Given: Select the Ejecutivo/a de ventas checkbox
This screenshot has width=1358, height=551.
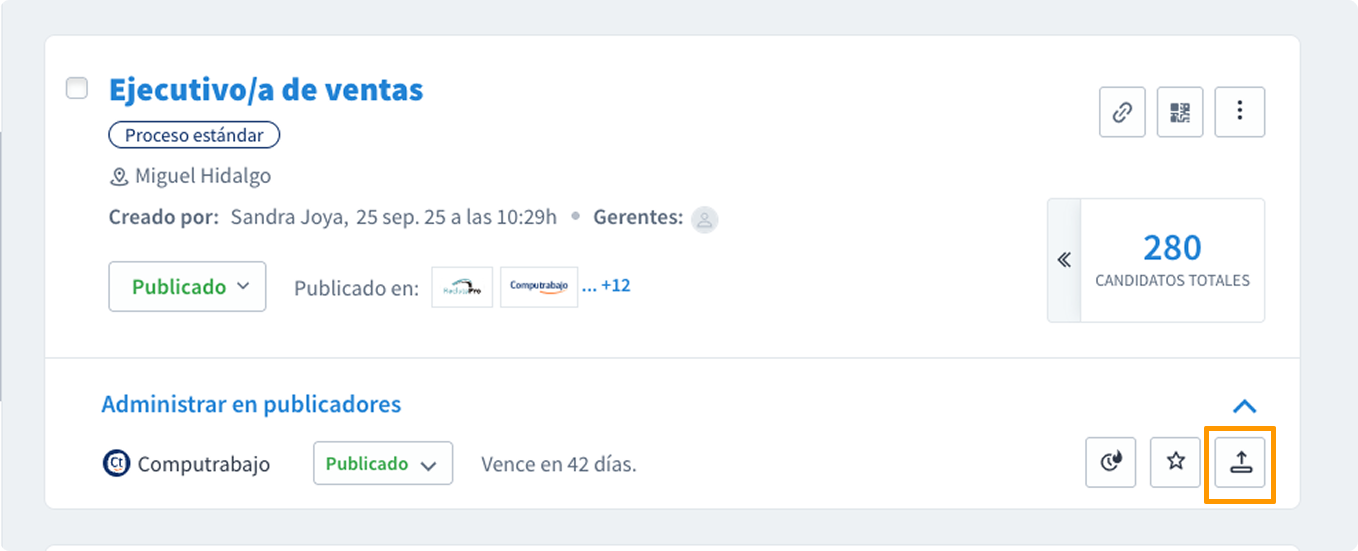Looking at the screenshot, I should [77, 88].
